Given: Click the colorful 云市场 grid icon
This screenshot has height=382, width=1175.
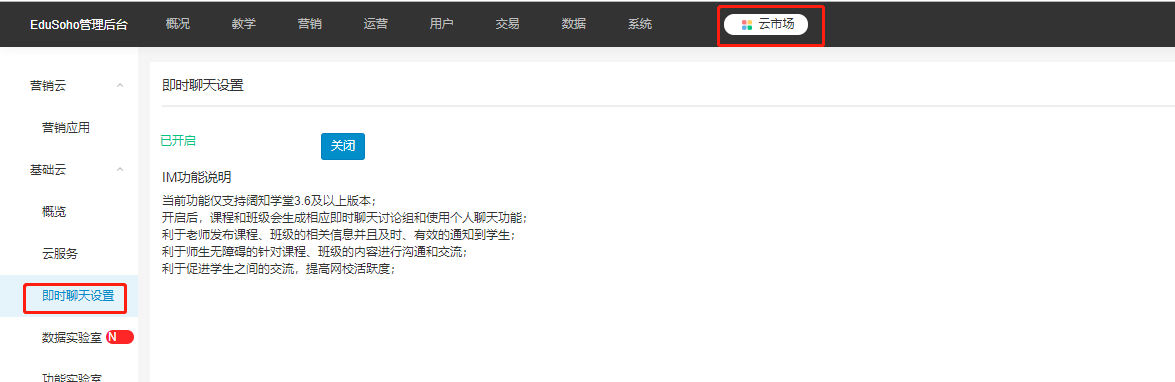Looking at the screenshot, I should [x=746, y=25].
